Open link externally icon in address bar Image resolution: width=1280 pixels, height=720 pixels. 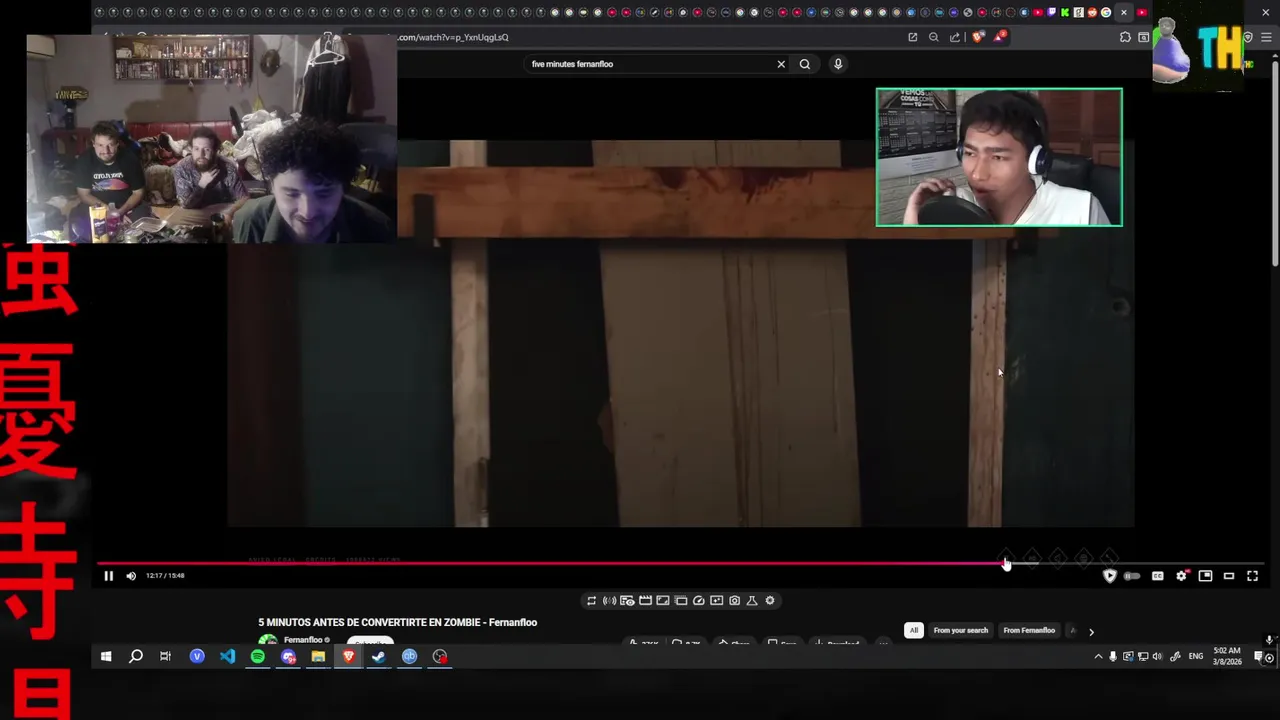tap(912, 37)
